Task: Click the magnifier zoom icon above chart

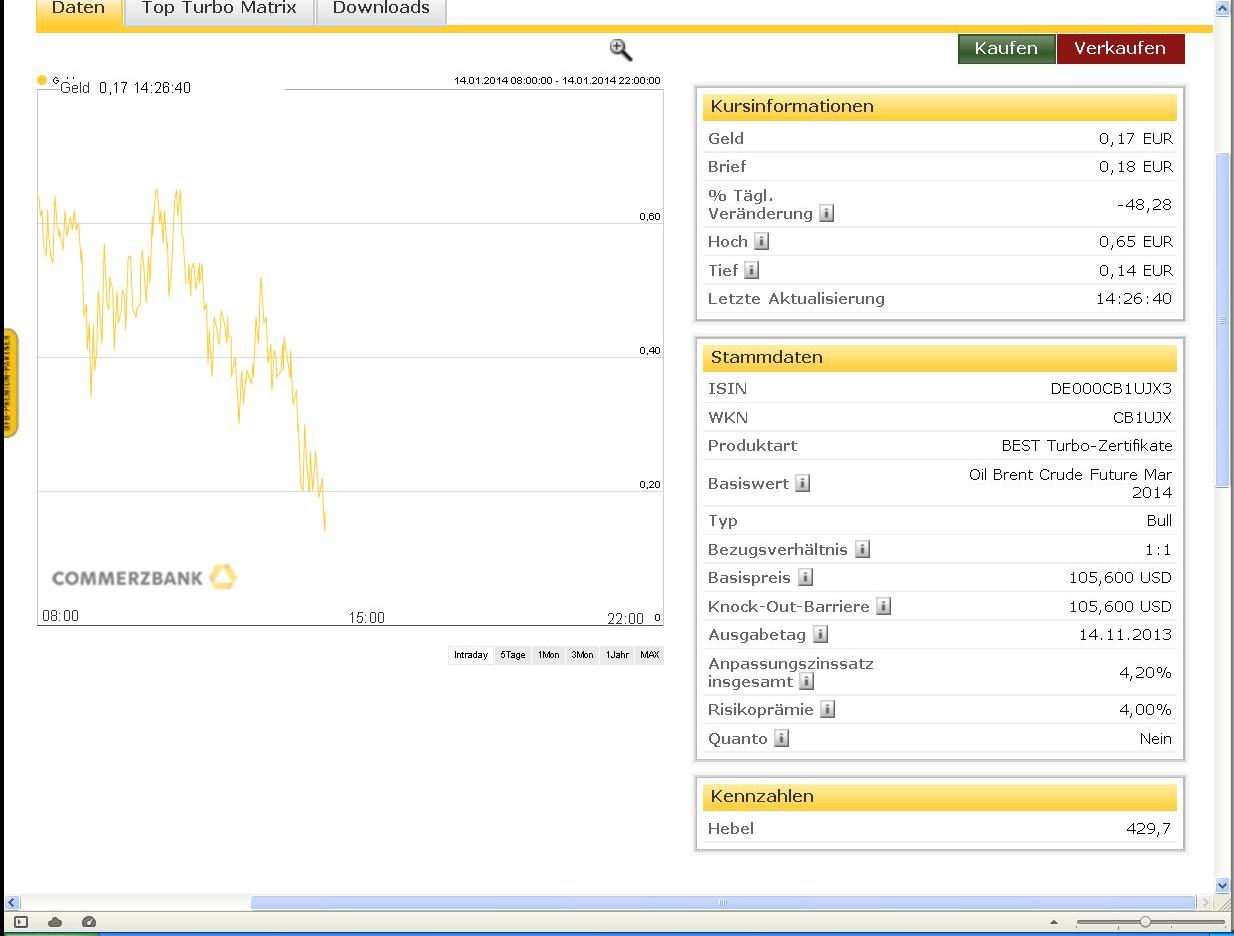Action: (620, 50)
